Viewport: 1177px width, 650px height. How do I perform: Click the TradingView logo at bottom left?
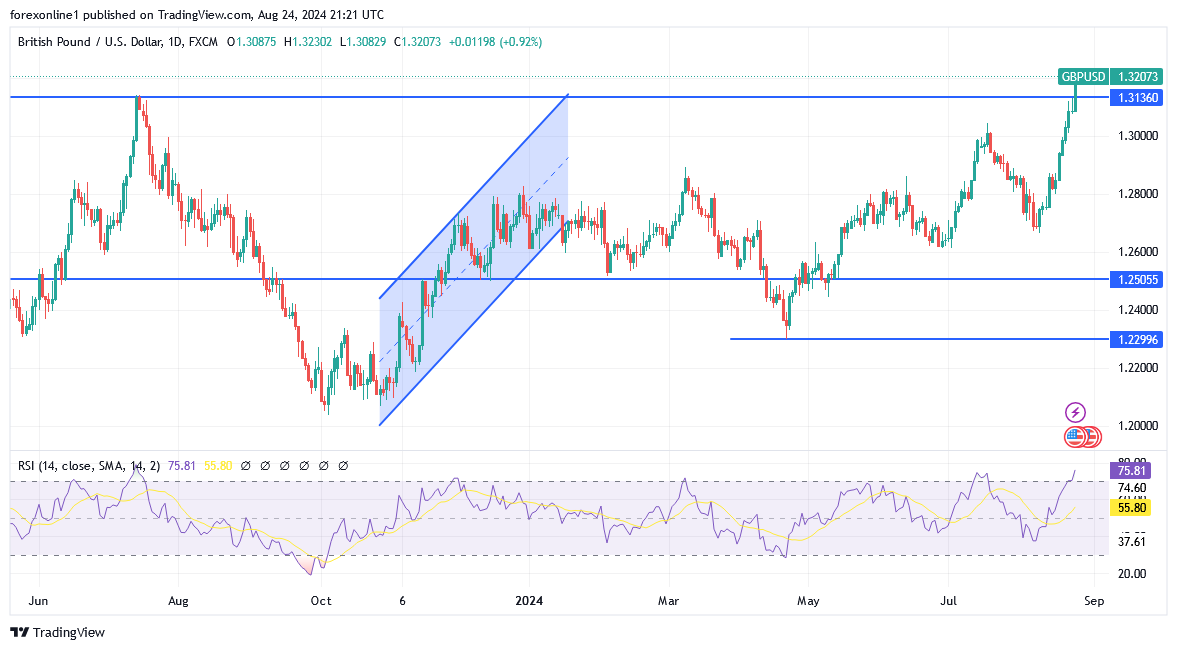pyautogui.click(x=57, y=632)
